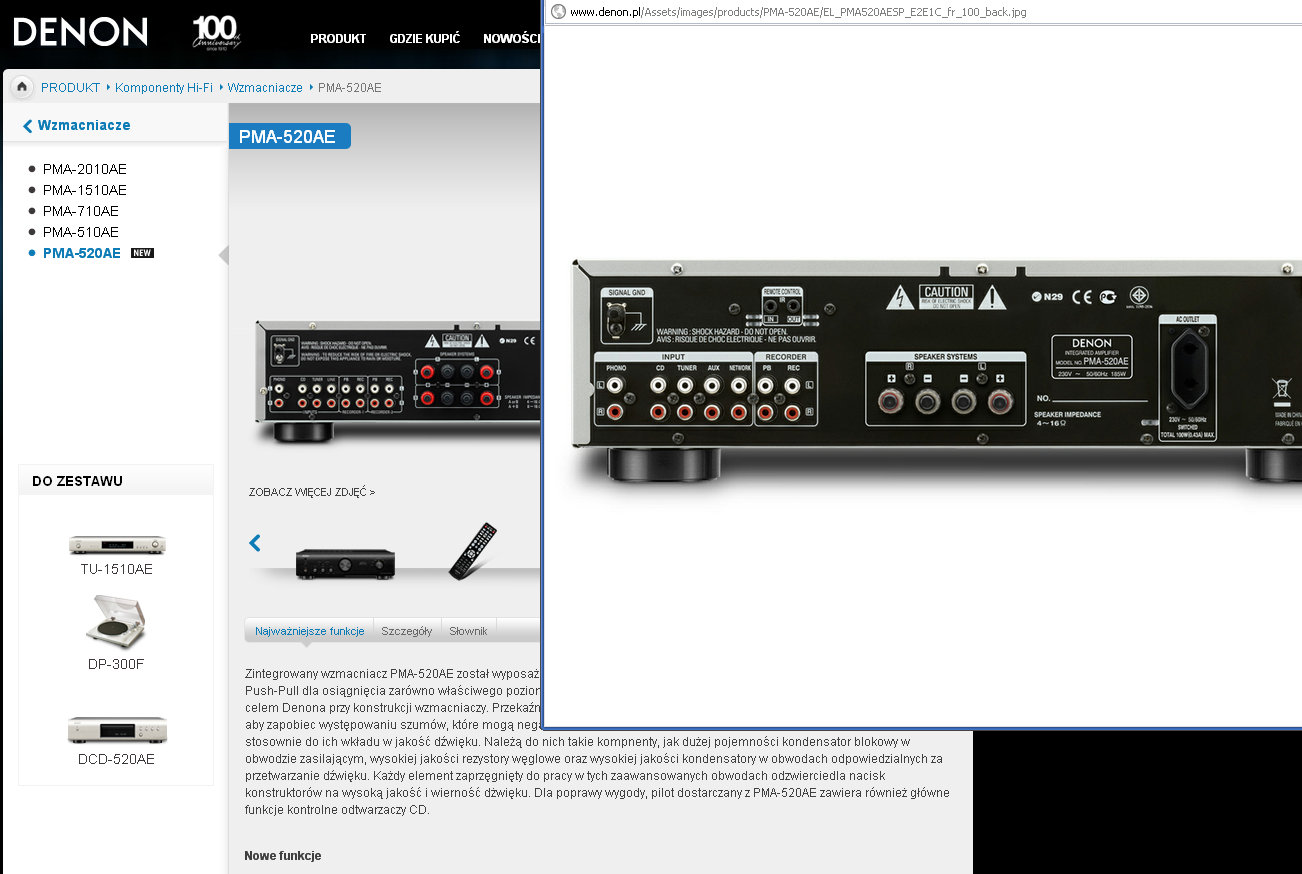This screenshot has width=1302, height=874.
Task: Click ZOBACZ WIĘCEJ ZDJĘĆ link
Action: coord(312,492)
